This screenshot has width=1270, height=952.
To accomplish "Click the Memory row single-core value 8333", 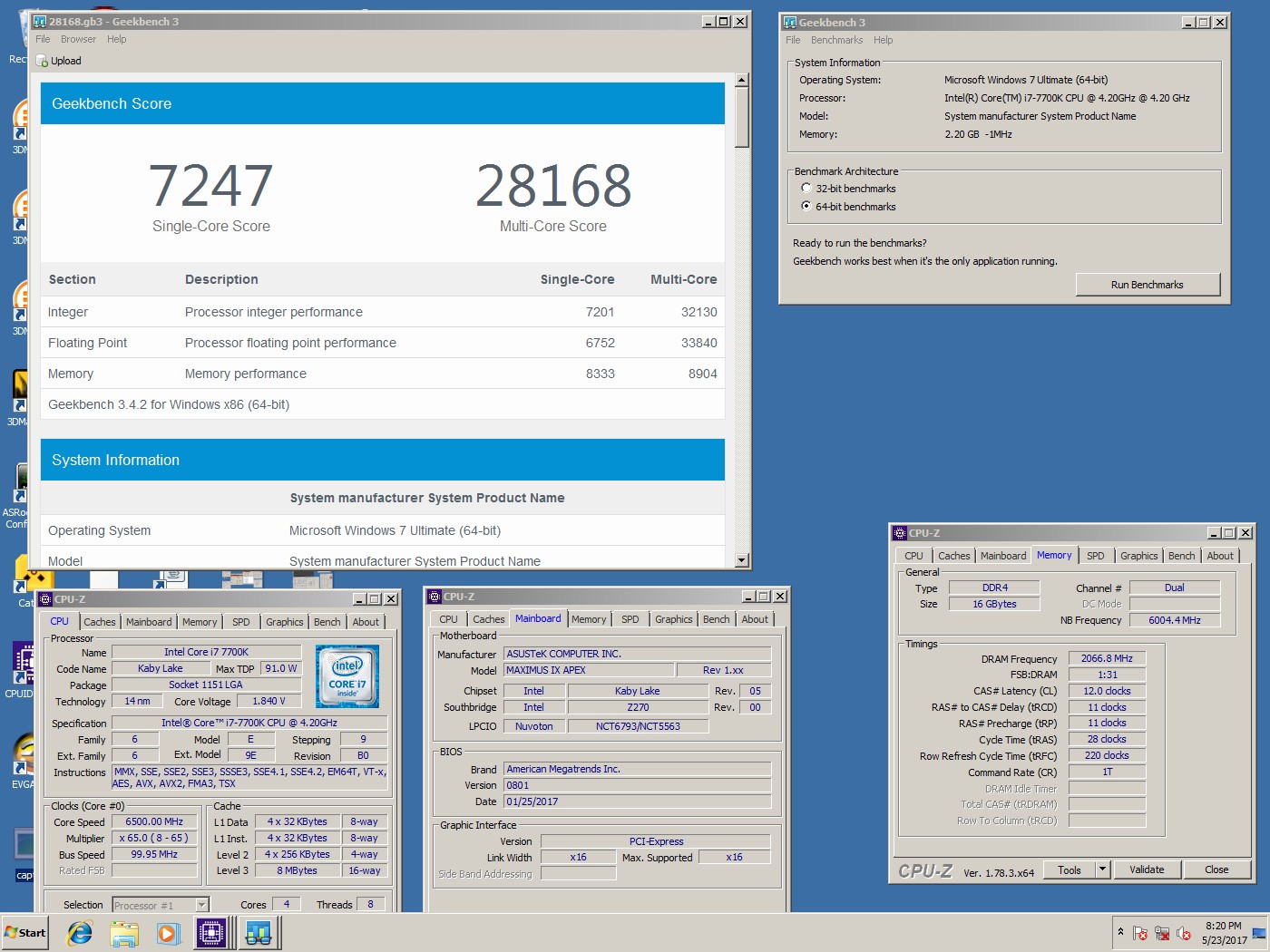I will 600,374.
